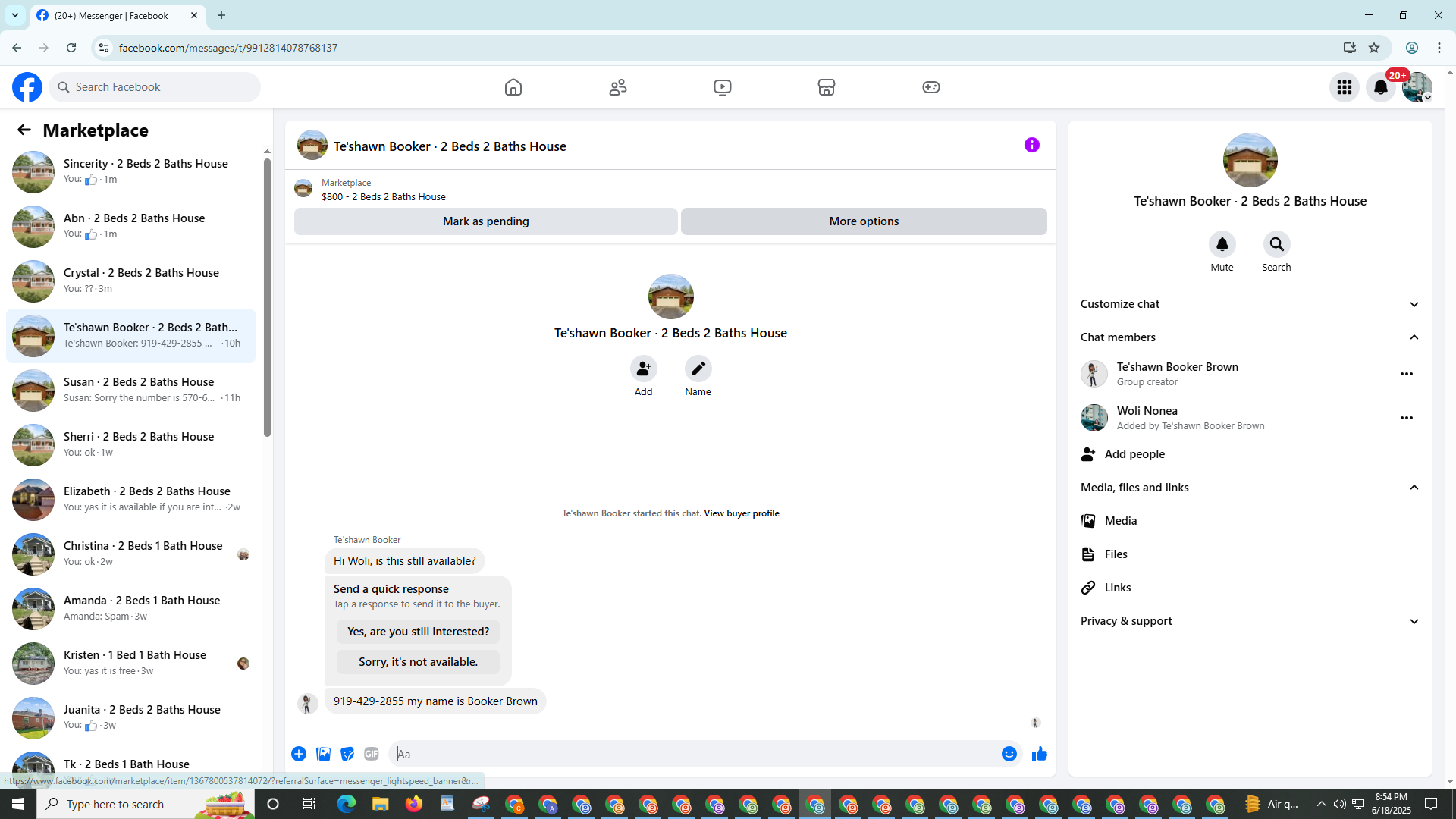Choose a sticker in the composer
This screenshot has height=819, width=1456.
(x=347, y=754)
